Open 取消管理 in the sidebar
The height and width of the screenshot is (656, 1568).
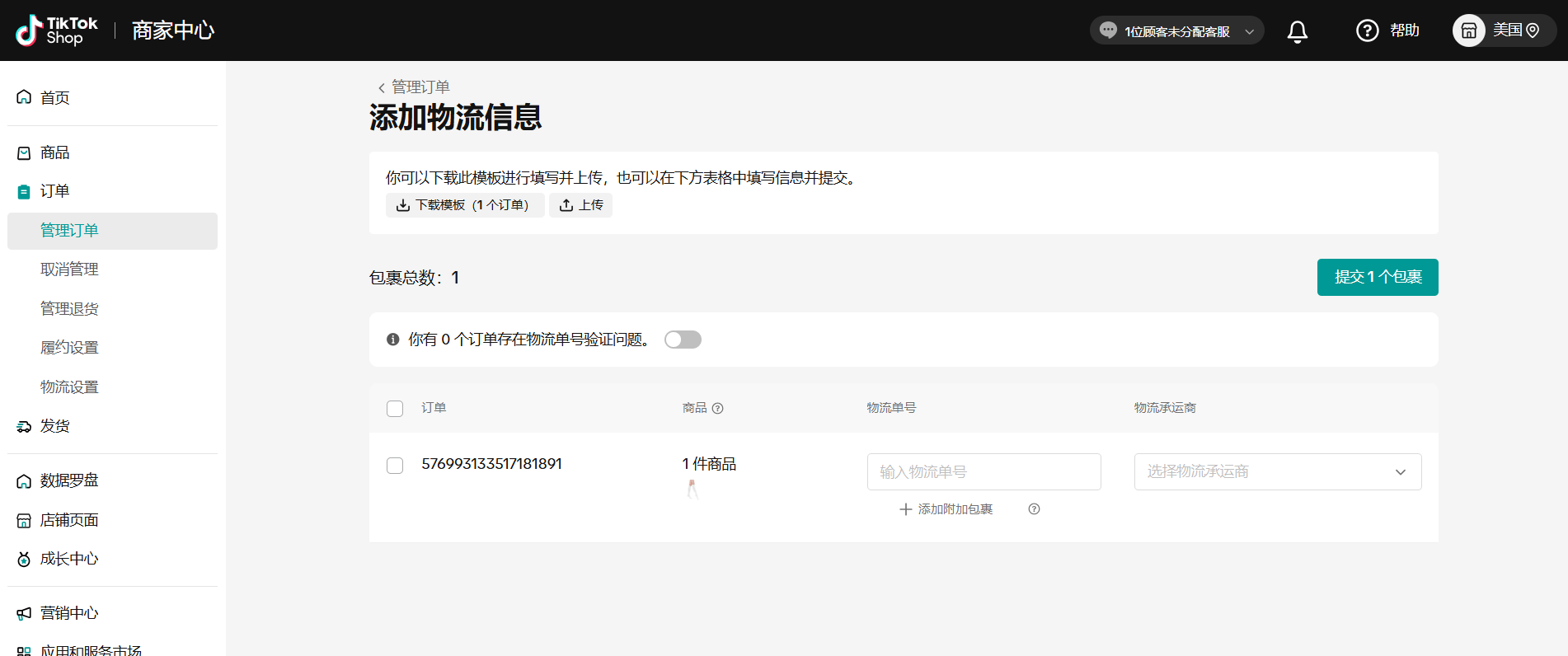[69, 269]
